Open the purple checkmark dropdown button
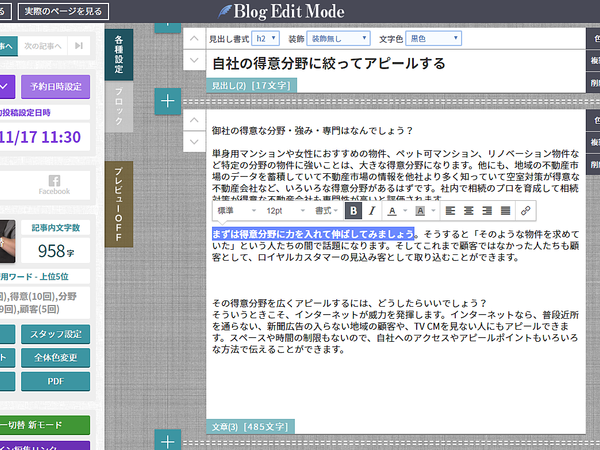 [6, 87]
